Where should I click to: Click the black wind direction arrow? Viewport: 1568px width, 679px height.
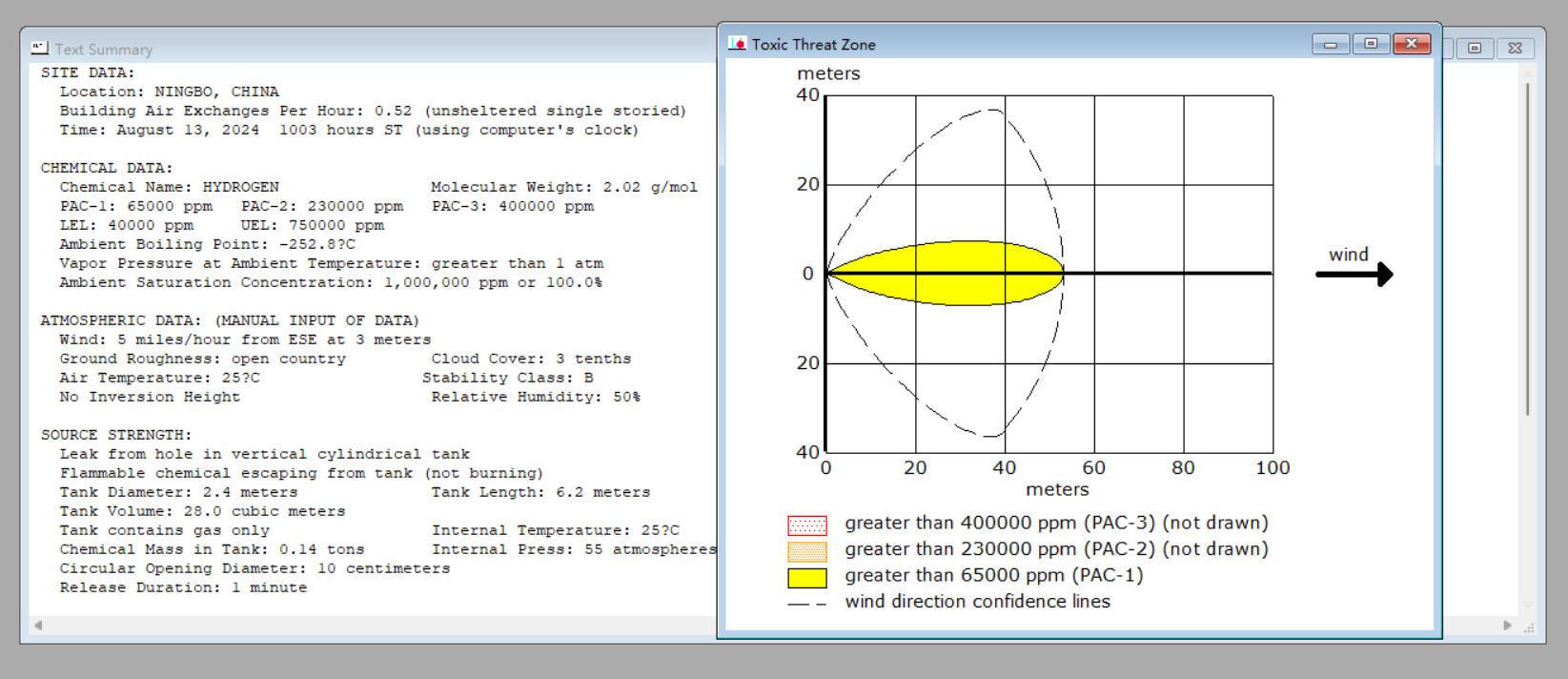[1354, 275]
